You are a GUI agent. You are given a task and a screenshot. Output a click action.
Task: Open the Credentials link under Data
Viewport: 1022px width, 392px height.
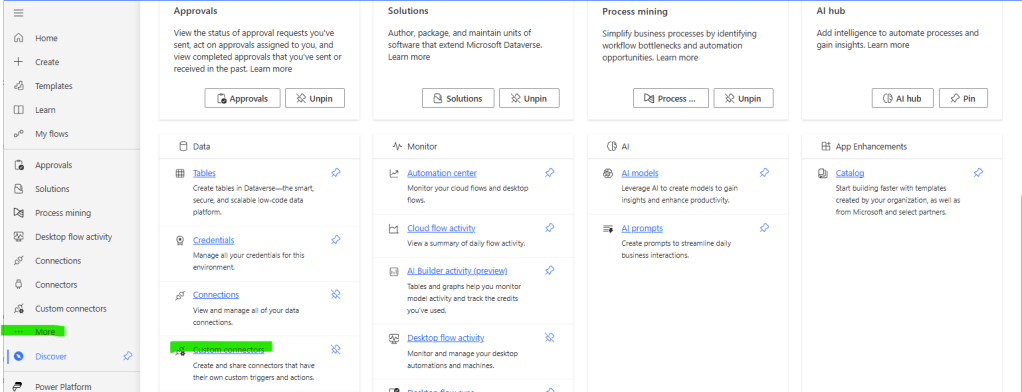point(213,240)
